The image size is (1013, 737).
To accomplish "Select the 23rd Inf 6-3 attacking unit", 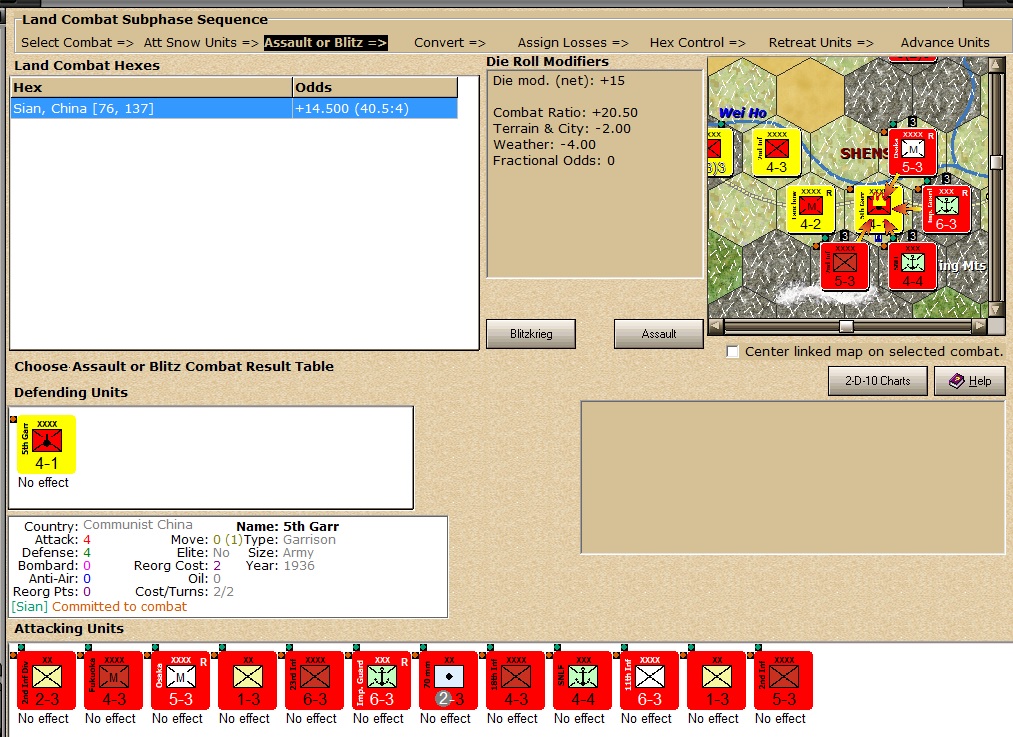I will tap(315, 681).
